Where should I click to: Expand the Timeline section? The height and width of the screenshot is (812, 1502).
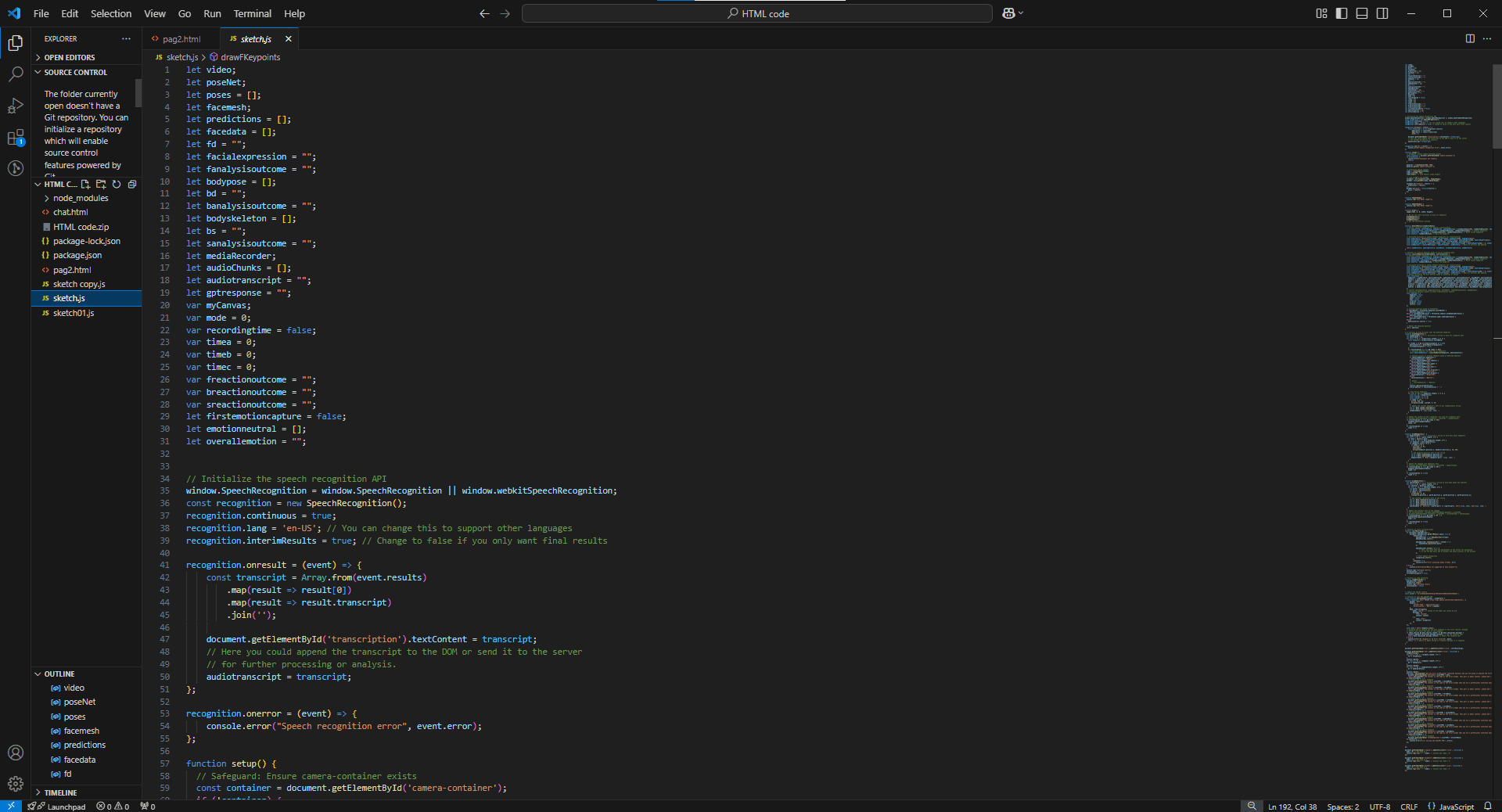pyautogui.click(x=86, y=792)
